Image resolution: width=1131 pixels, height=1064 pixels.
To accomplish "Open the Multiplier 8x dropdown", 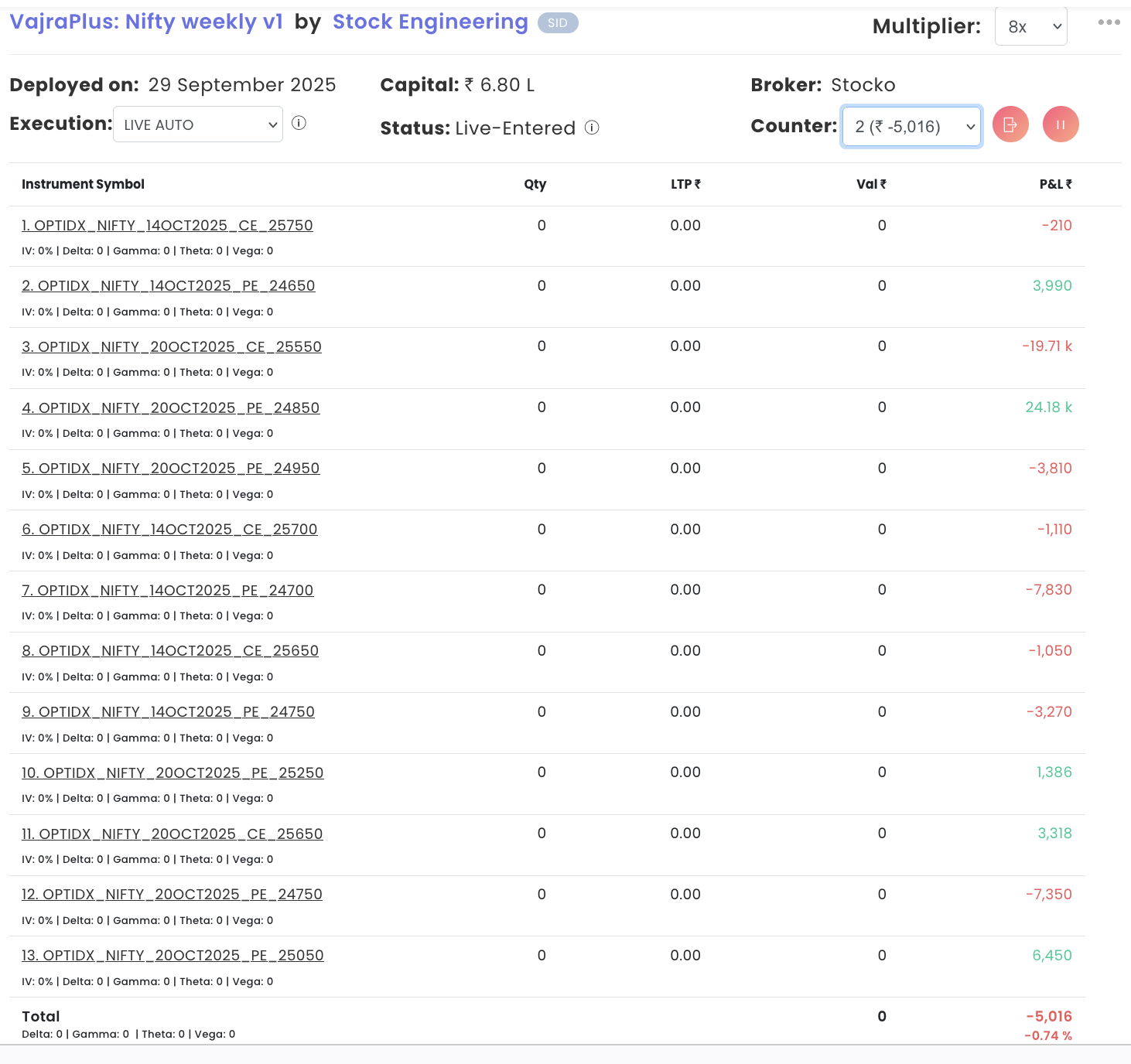I will pyautogui.click(x=1030, y=27).
